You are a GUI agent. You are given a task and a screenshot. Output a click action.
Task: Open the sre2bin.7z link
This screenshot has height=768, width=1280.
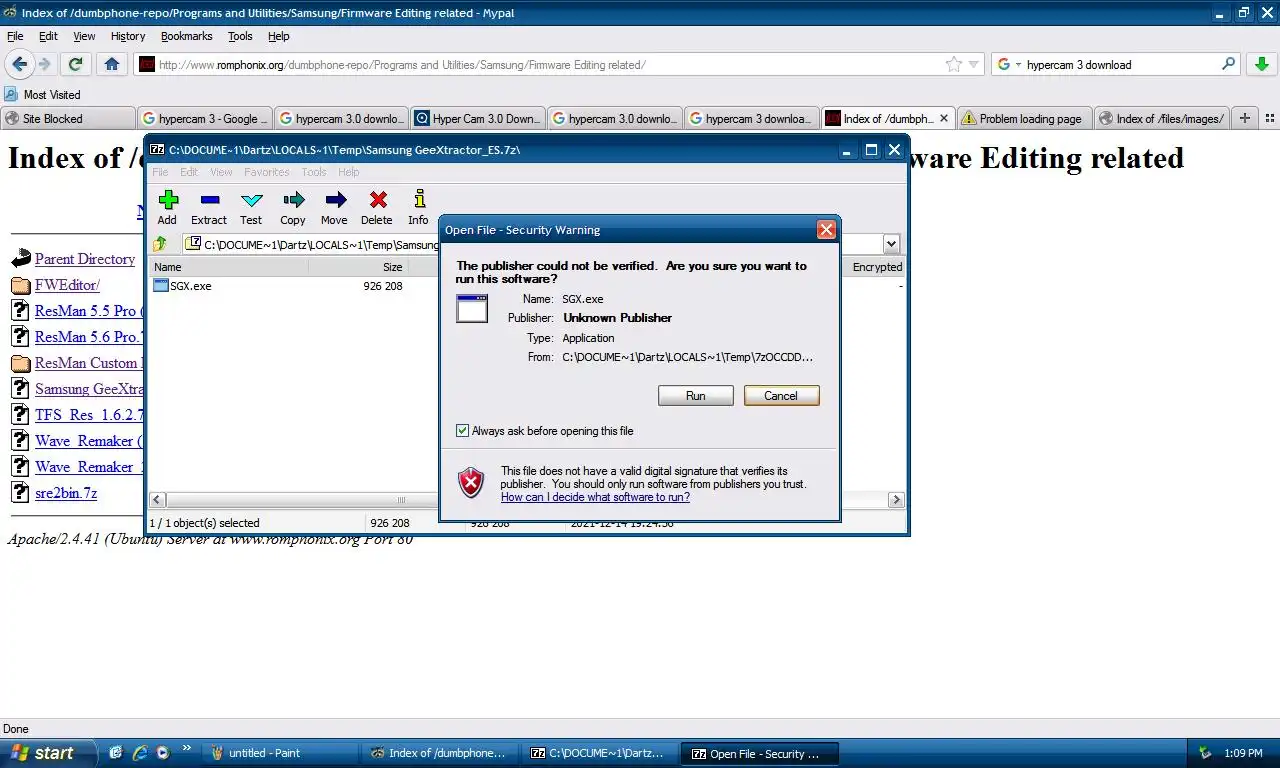(66, 493)
